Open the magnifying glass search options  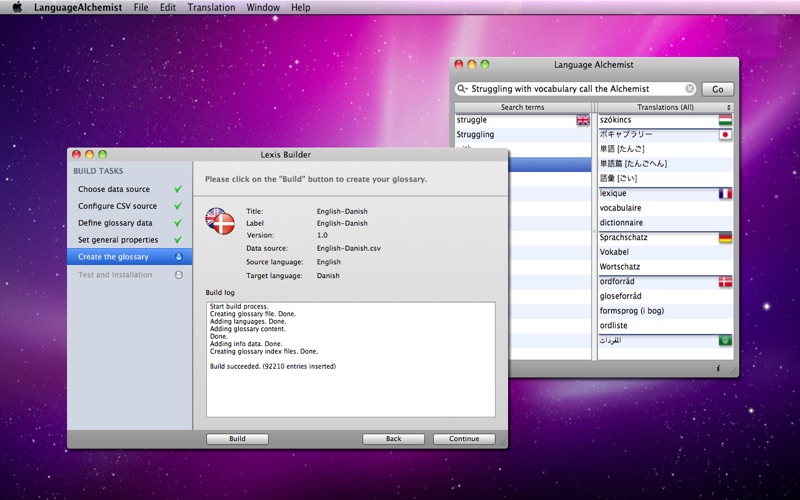coord(462,89)
